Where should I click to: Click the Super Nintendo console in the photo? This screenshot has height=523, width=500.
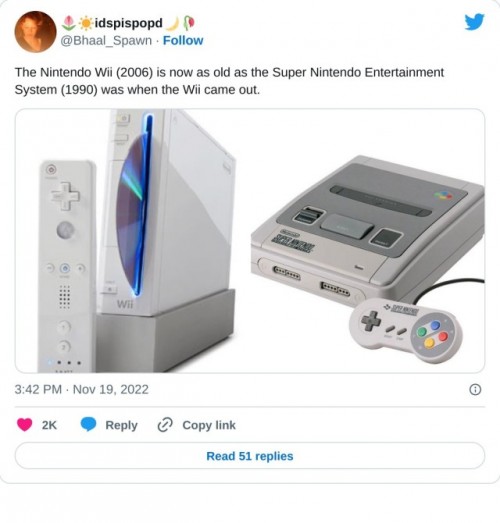coord(367,227)
